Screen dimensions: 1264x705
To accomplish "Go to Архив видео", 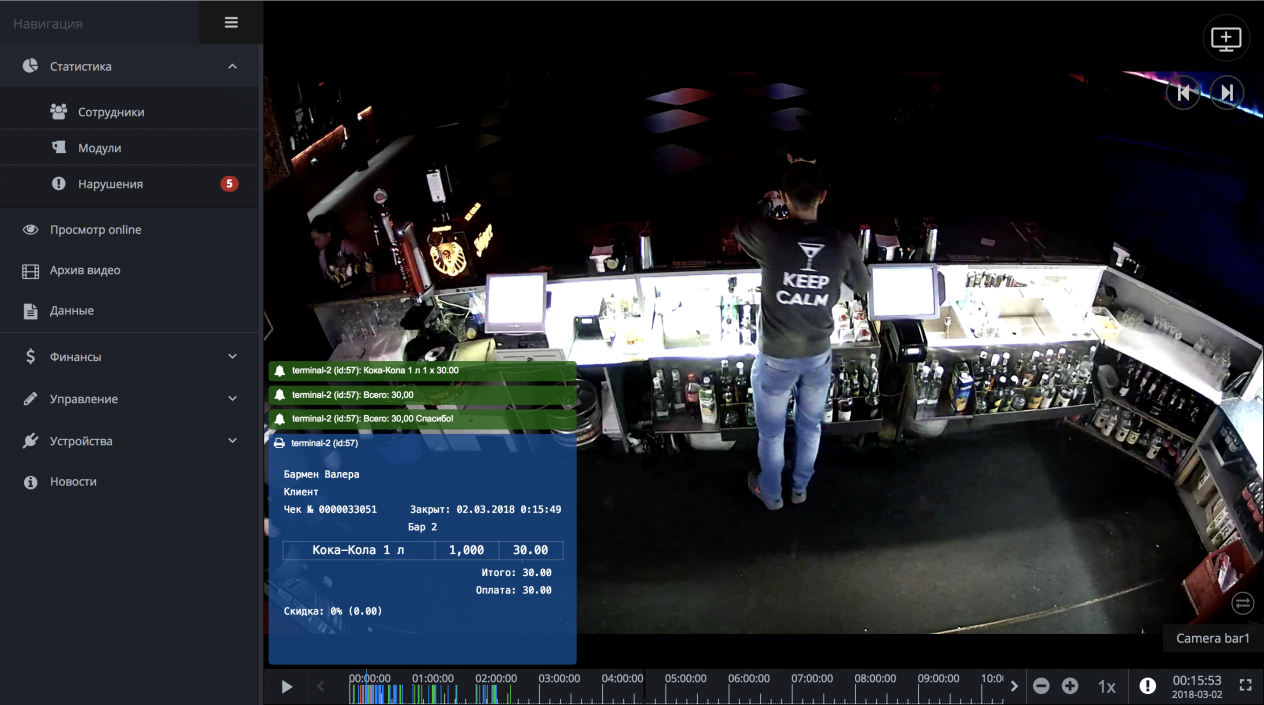I will coord(85,270).
